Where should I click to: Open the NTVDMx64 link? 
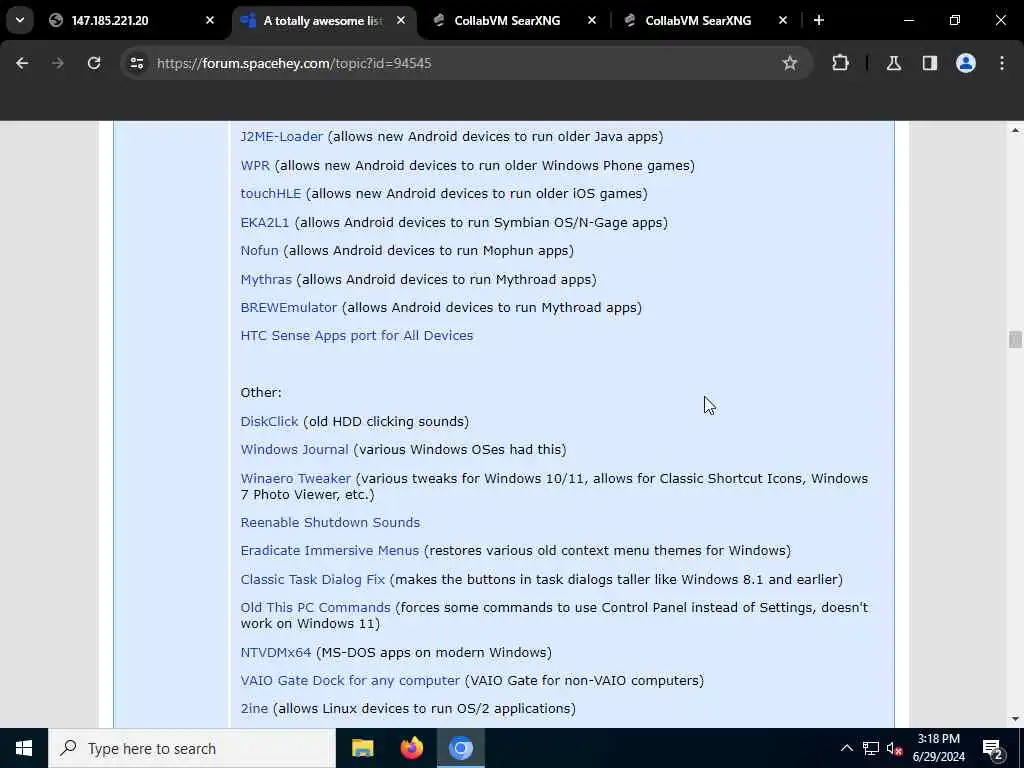(276, 652)
